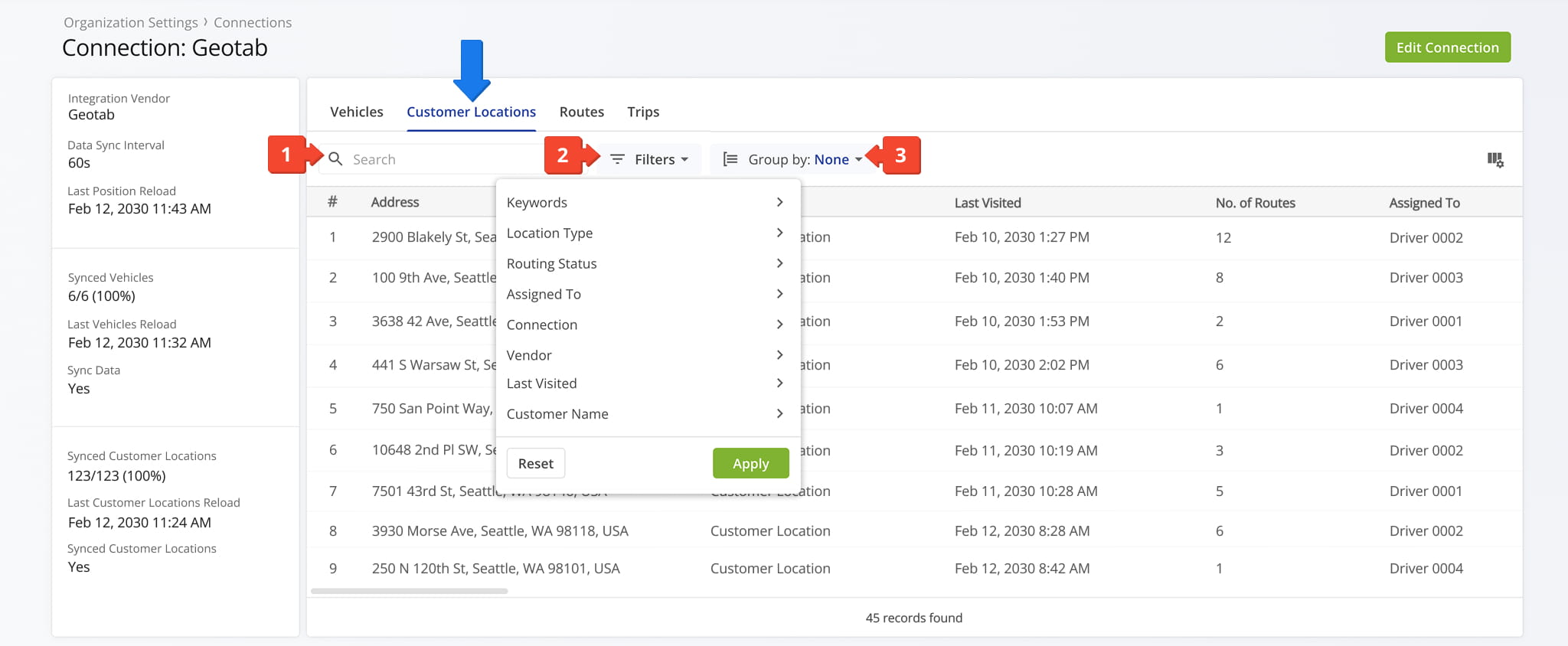Expand the Vendor filter
The height and width of the screenshot is (646, 1568).
pos(647,355)
